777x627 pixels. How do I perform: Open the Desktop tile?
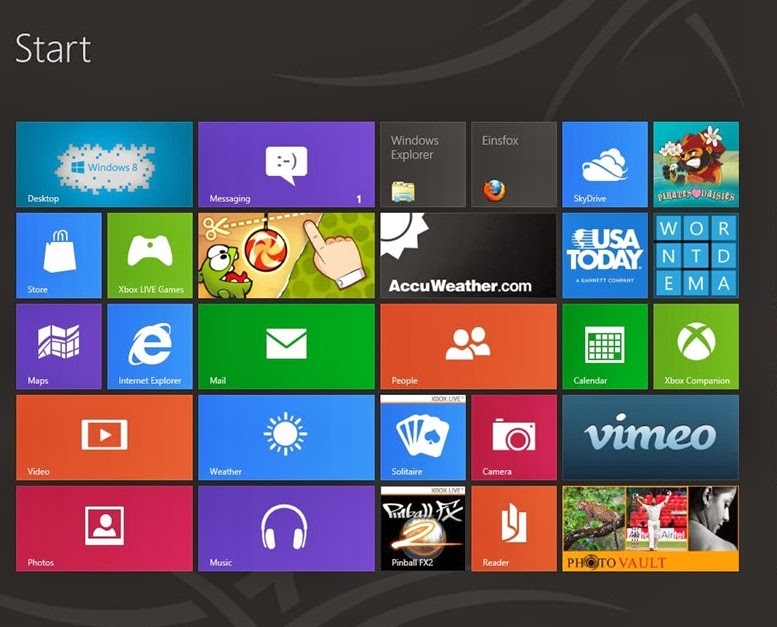pyautogui.click(x=104, y=164)
